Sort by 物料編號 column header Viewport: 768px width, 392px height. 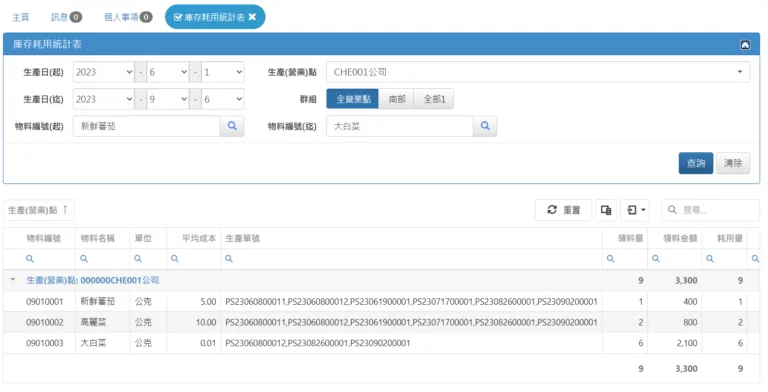43,238
